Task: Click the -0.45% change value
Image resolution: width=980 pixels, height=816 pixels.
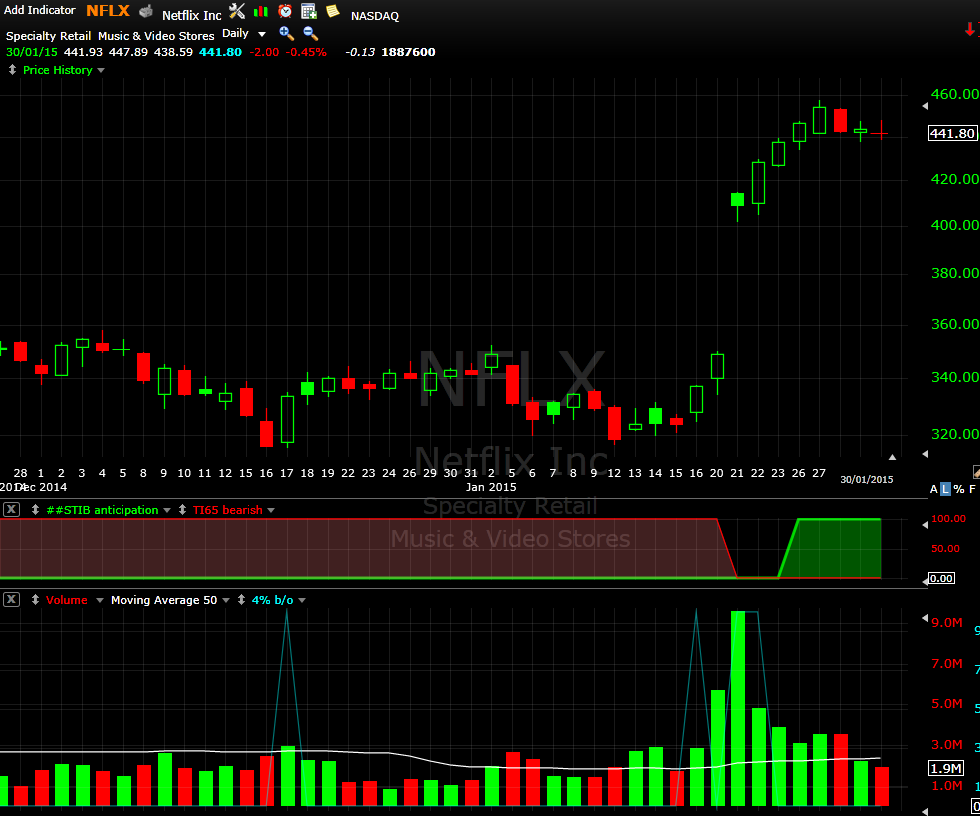Action: coord(306,52)
